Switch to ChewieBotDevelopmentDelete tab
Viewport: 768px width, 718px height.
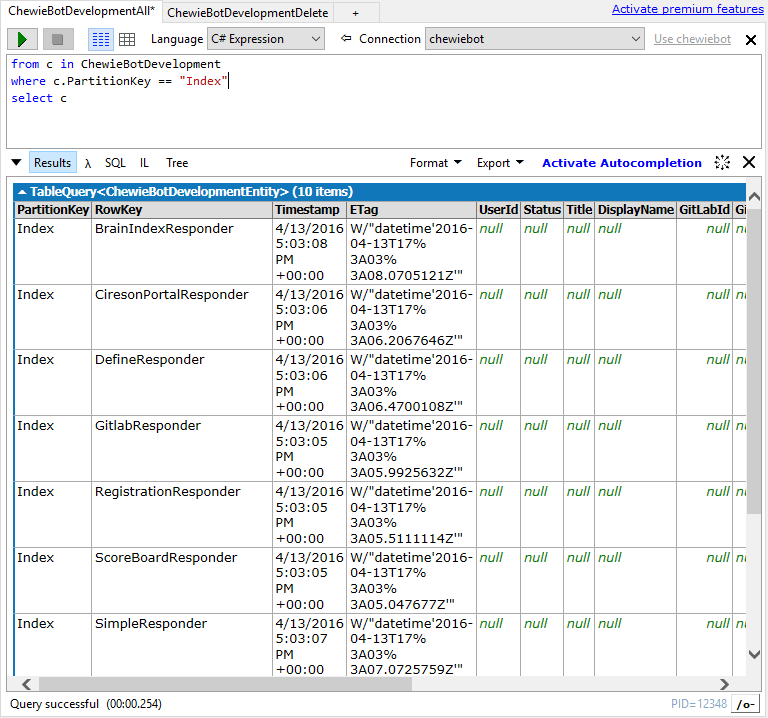(x=246, y=13)
